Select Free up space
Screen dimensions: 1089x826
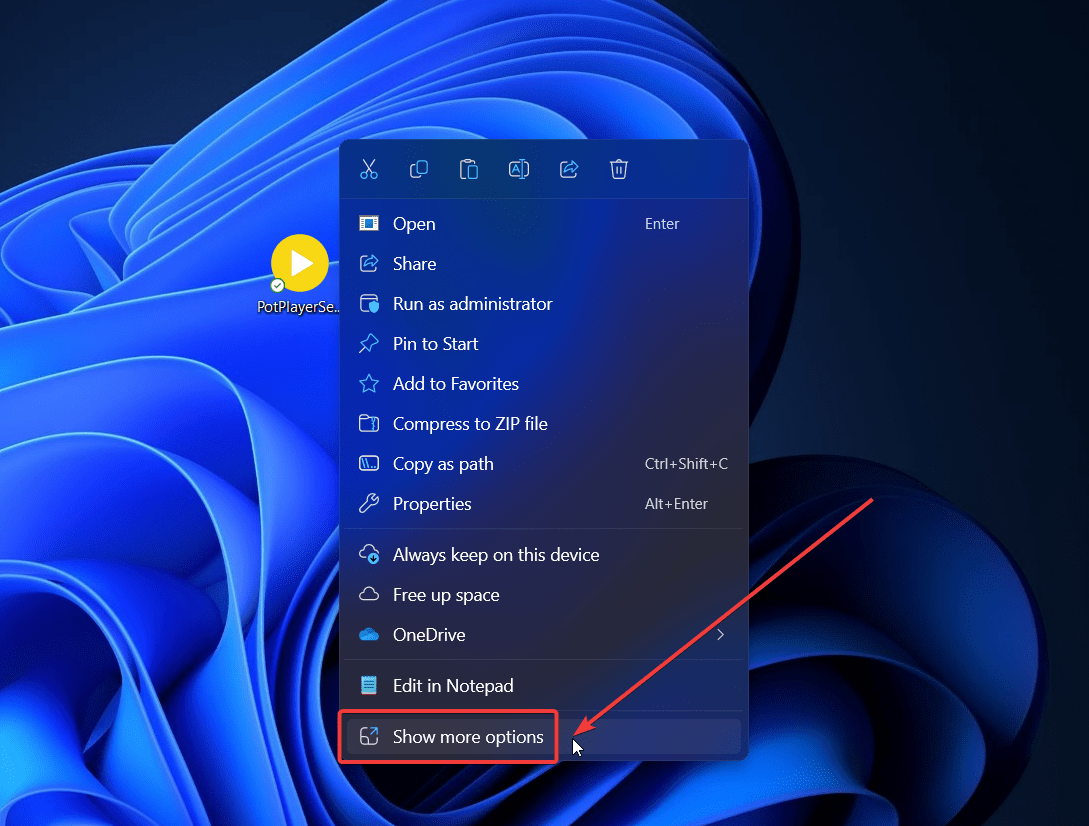tap(447, 594)
